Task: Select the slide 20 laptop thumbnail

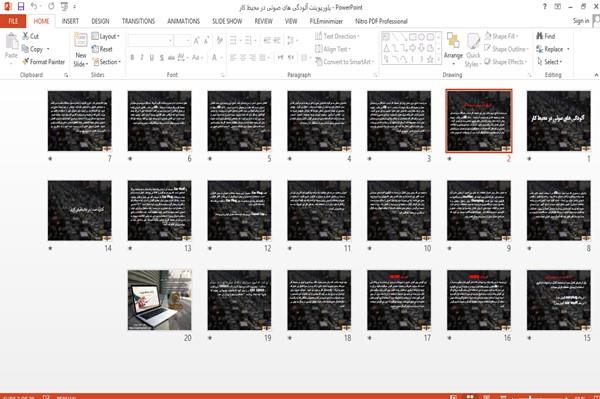Action: (160, 300)
